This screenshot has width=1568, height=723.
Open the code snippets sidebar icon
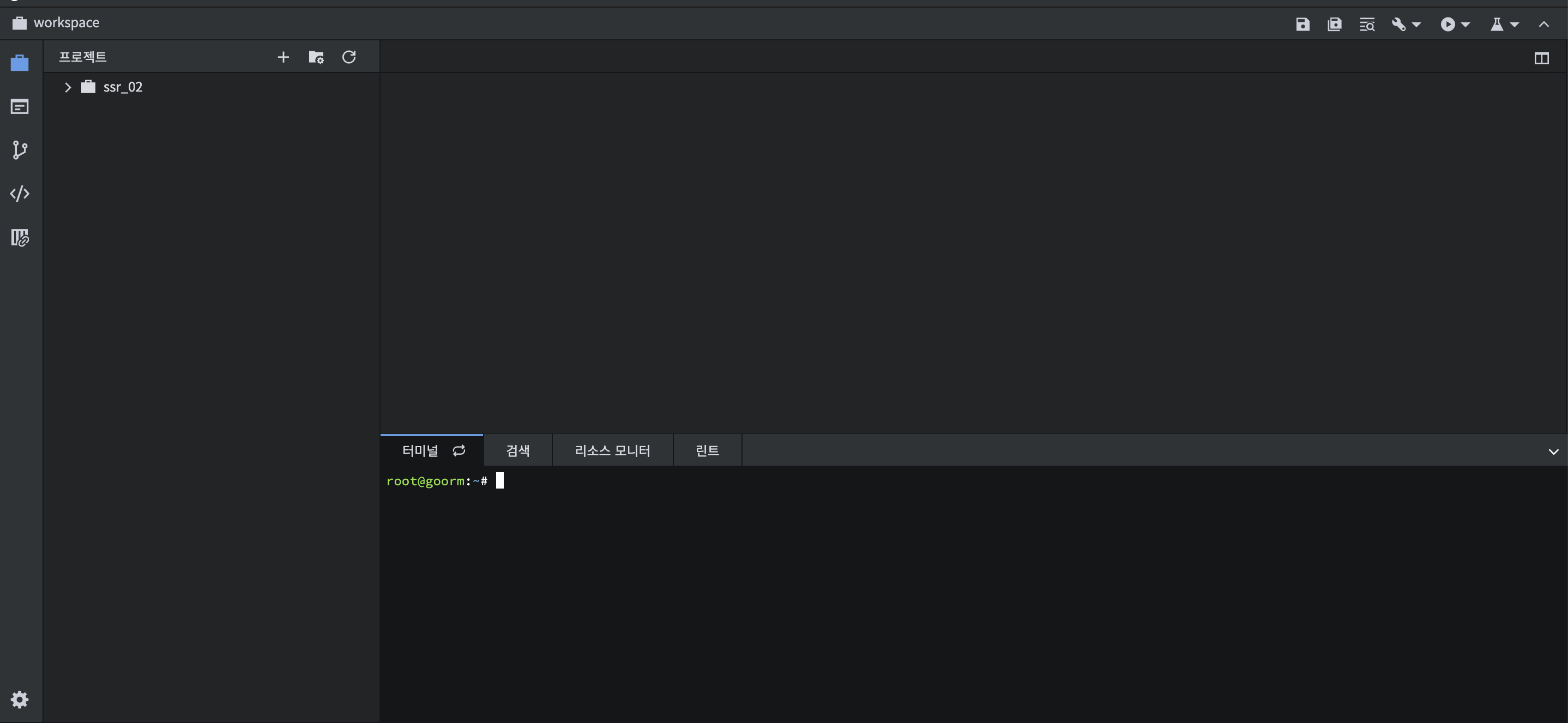(20, 194)
